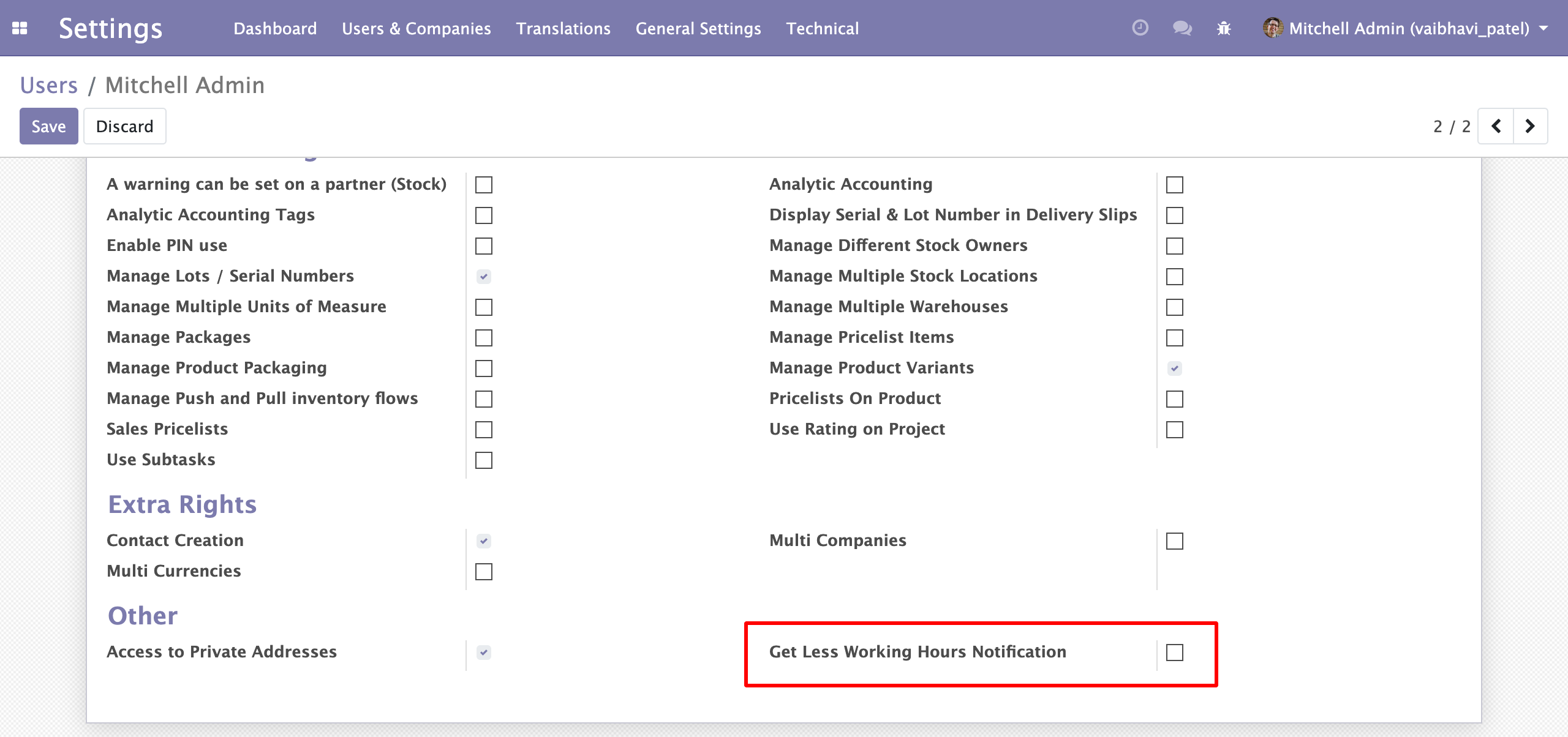Open the Dashboard menu item
Viewport: 1568px width, 737px height.
[275, 28]
